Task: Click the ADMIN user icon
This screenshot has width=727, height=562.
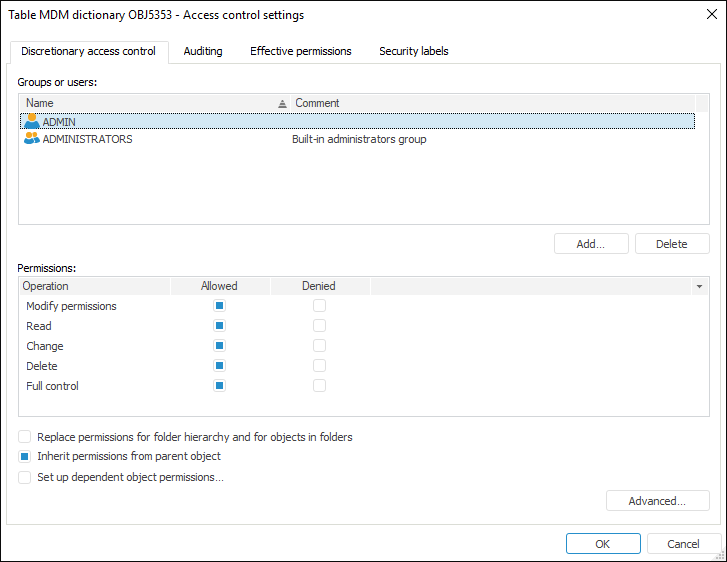Action: 32,121
